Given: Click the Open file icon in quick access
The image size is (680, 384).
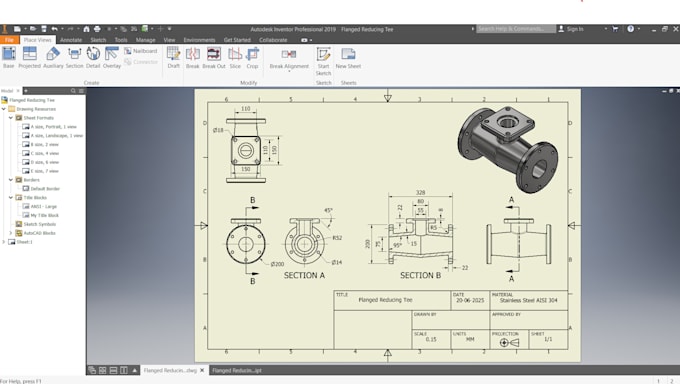Looking at the screenshot, I should pyautogui.click(x=33, y=29).
